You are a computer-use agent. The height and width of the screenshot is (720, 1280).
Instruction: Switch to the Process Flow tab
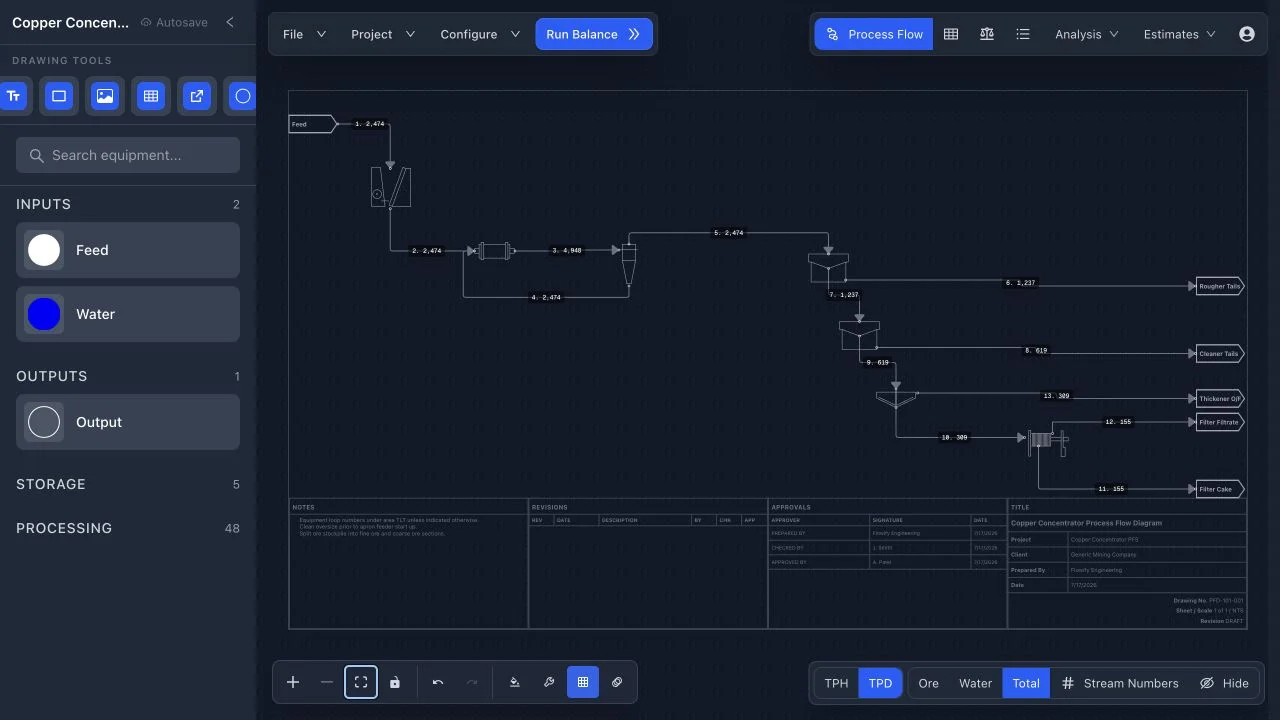(x=874, y=34)
